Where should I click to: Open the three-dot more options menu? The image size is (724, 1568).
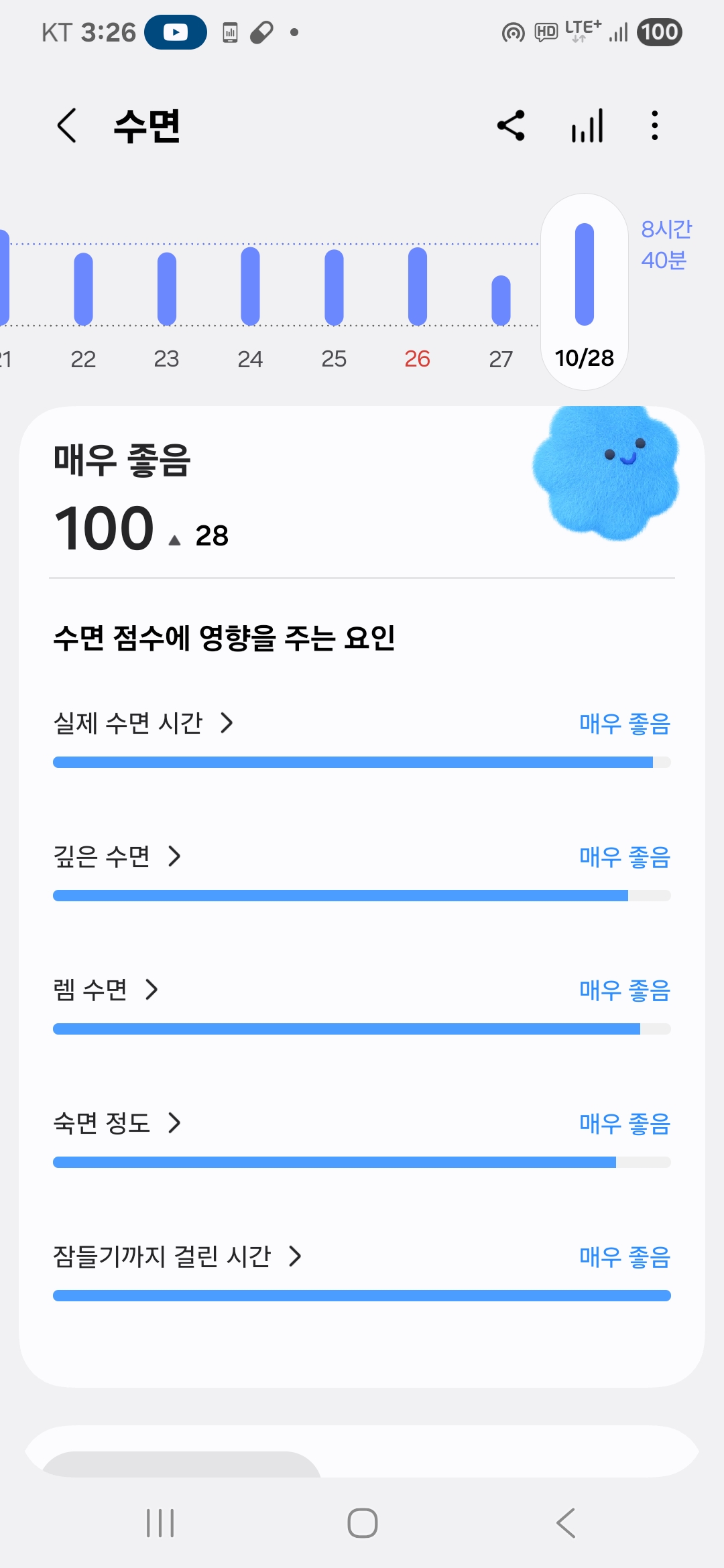pos(654,125)
